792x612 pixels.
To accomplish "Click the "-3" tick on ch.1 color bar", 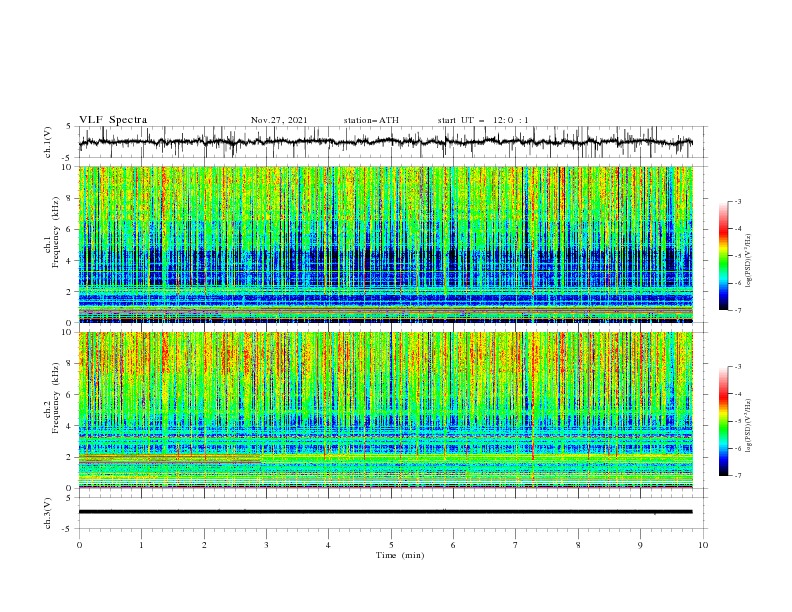I will pos(738,201).
